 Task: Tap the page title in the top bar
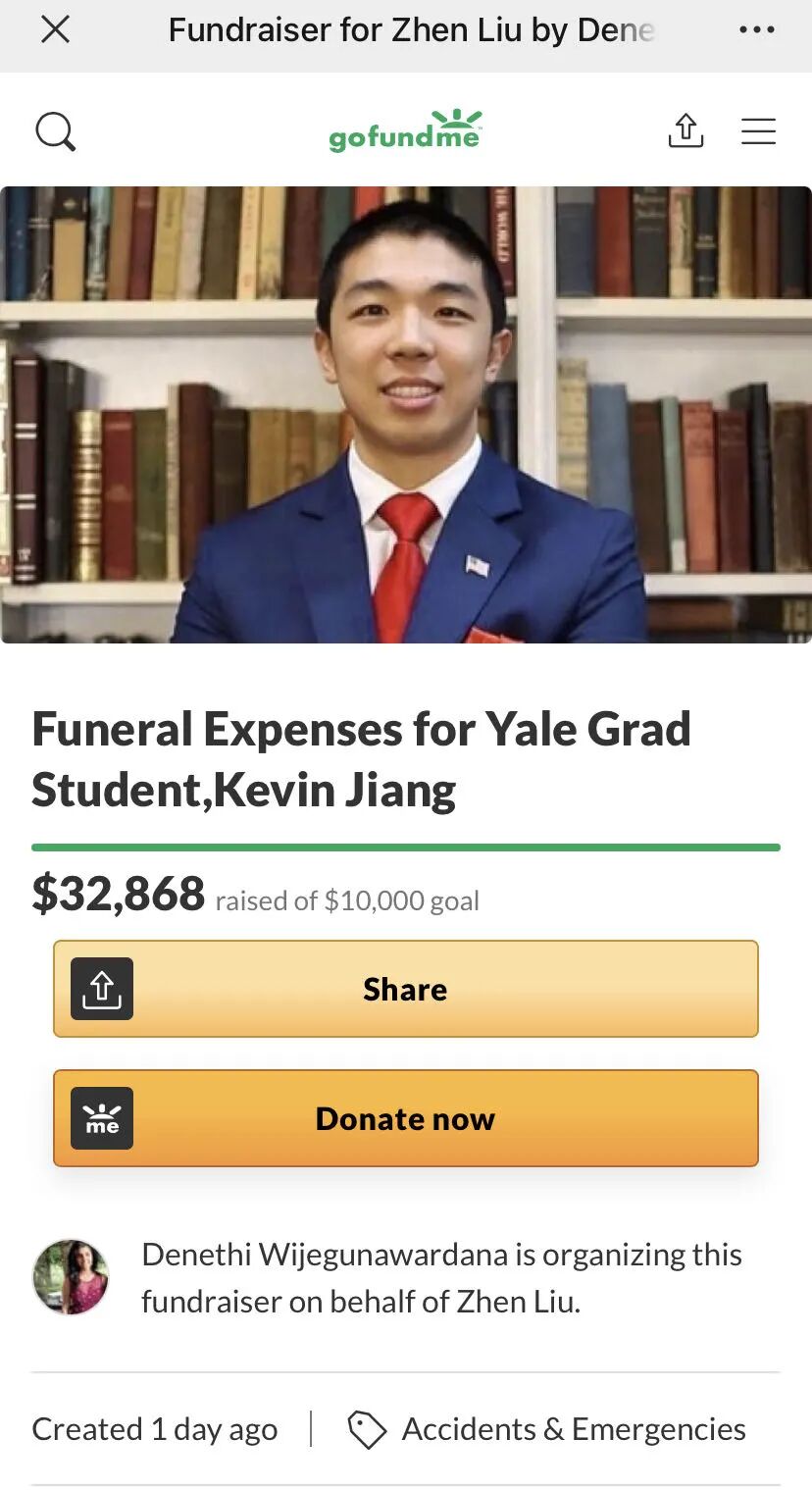[x=411, y=29]
